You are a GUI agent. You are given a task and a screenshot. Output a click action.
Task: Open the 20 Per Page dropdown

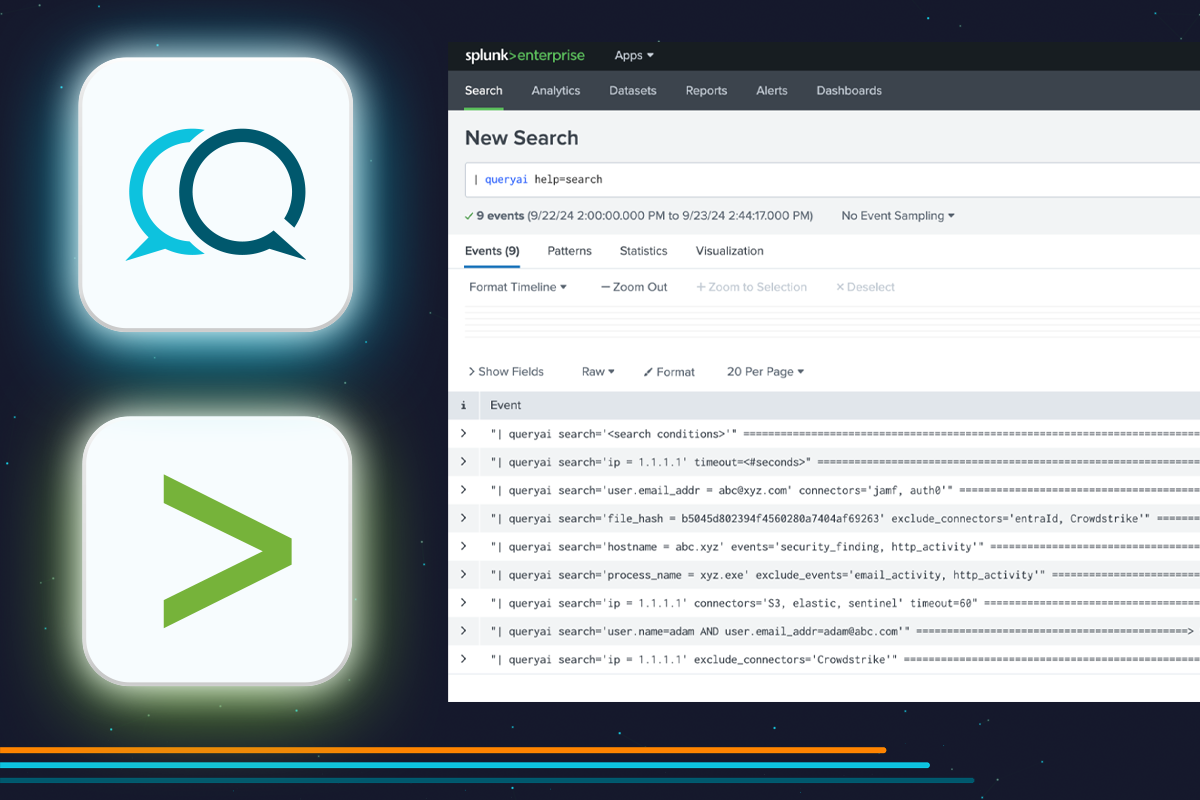point(765,371)
